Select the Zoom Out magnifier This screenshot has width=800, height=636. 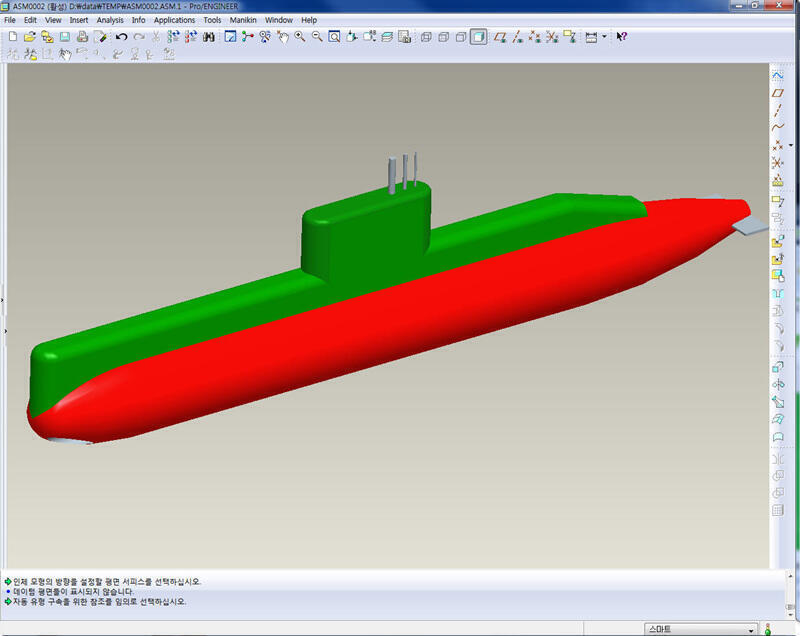(x=317, y=37)
